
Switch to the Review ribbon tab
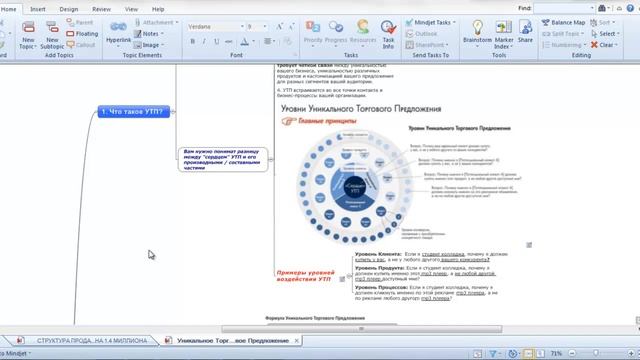101,9
